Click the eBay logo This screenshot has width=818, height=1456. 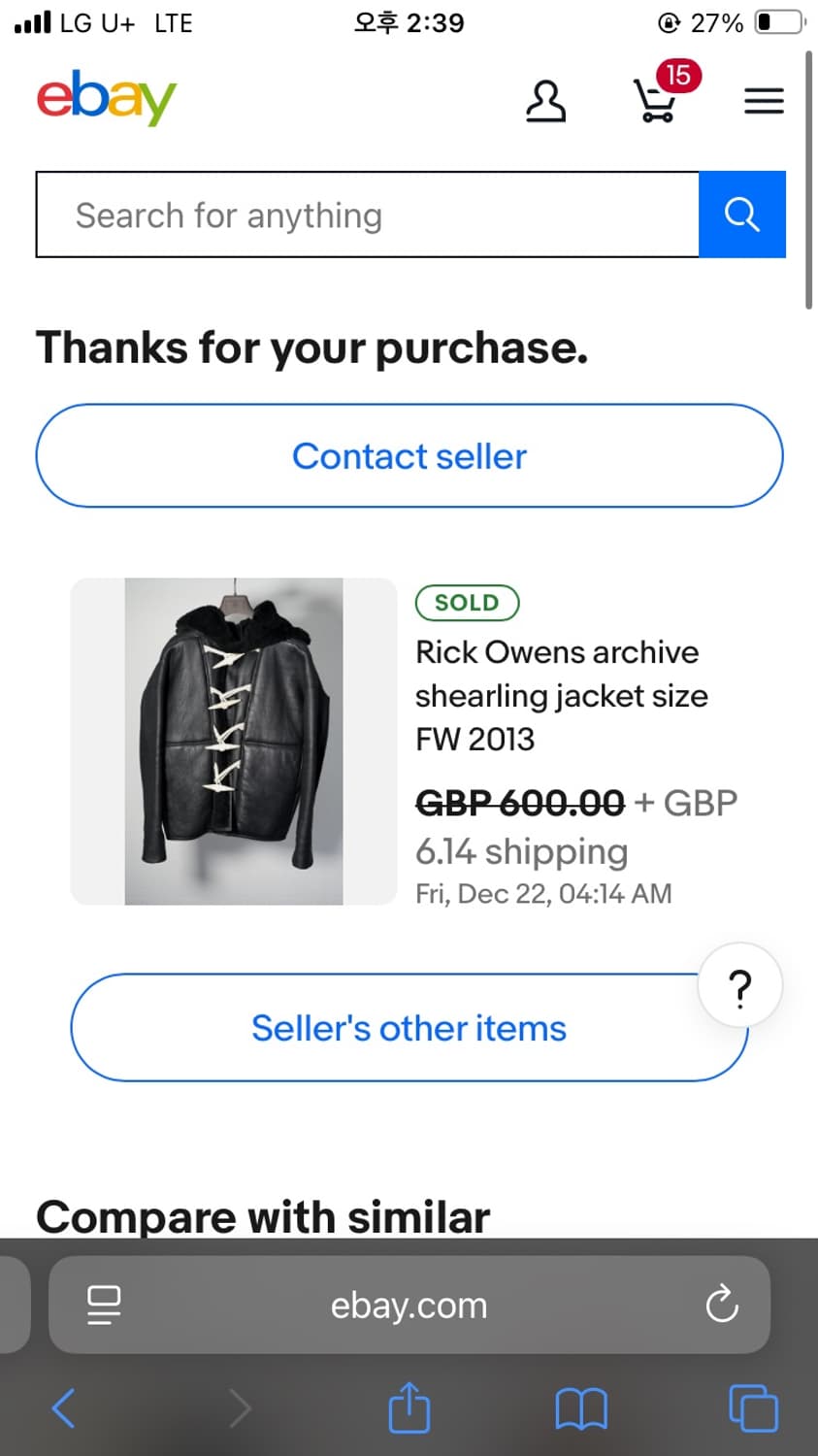pos(107,98)
